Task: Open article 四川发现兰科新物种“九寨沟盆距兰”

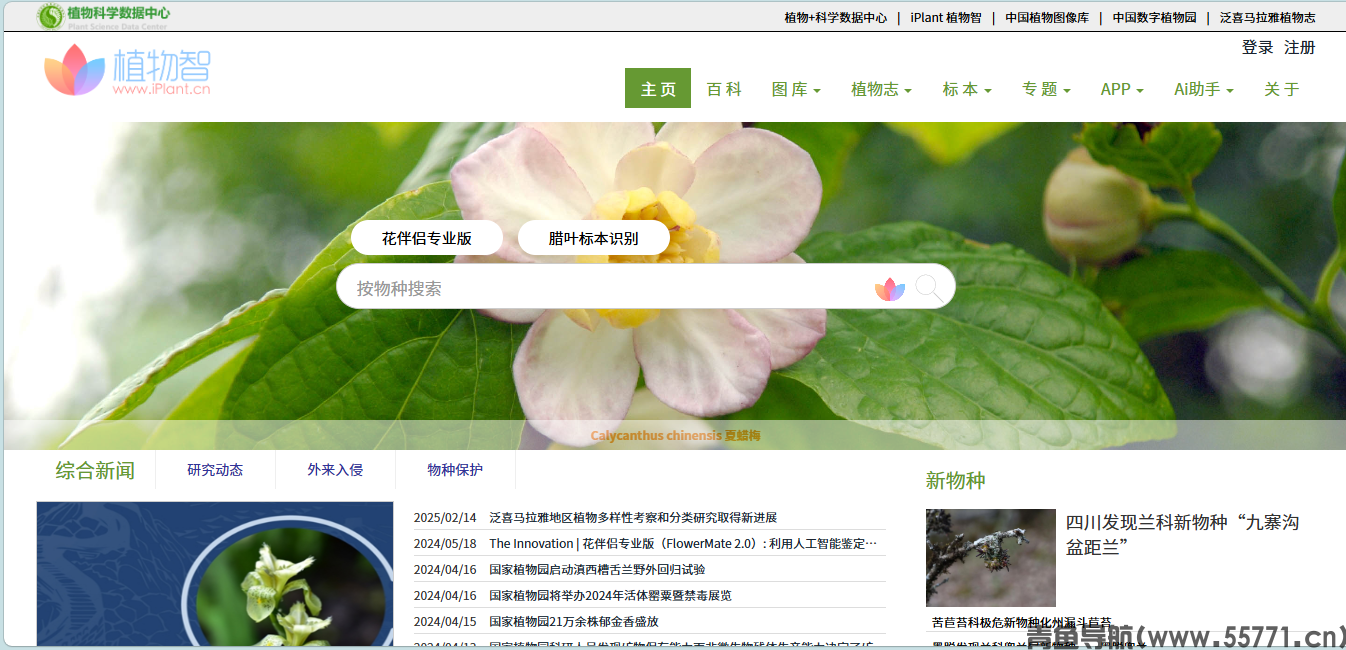Action: (x=1182, y=534)
